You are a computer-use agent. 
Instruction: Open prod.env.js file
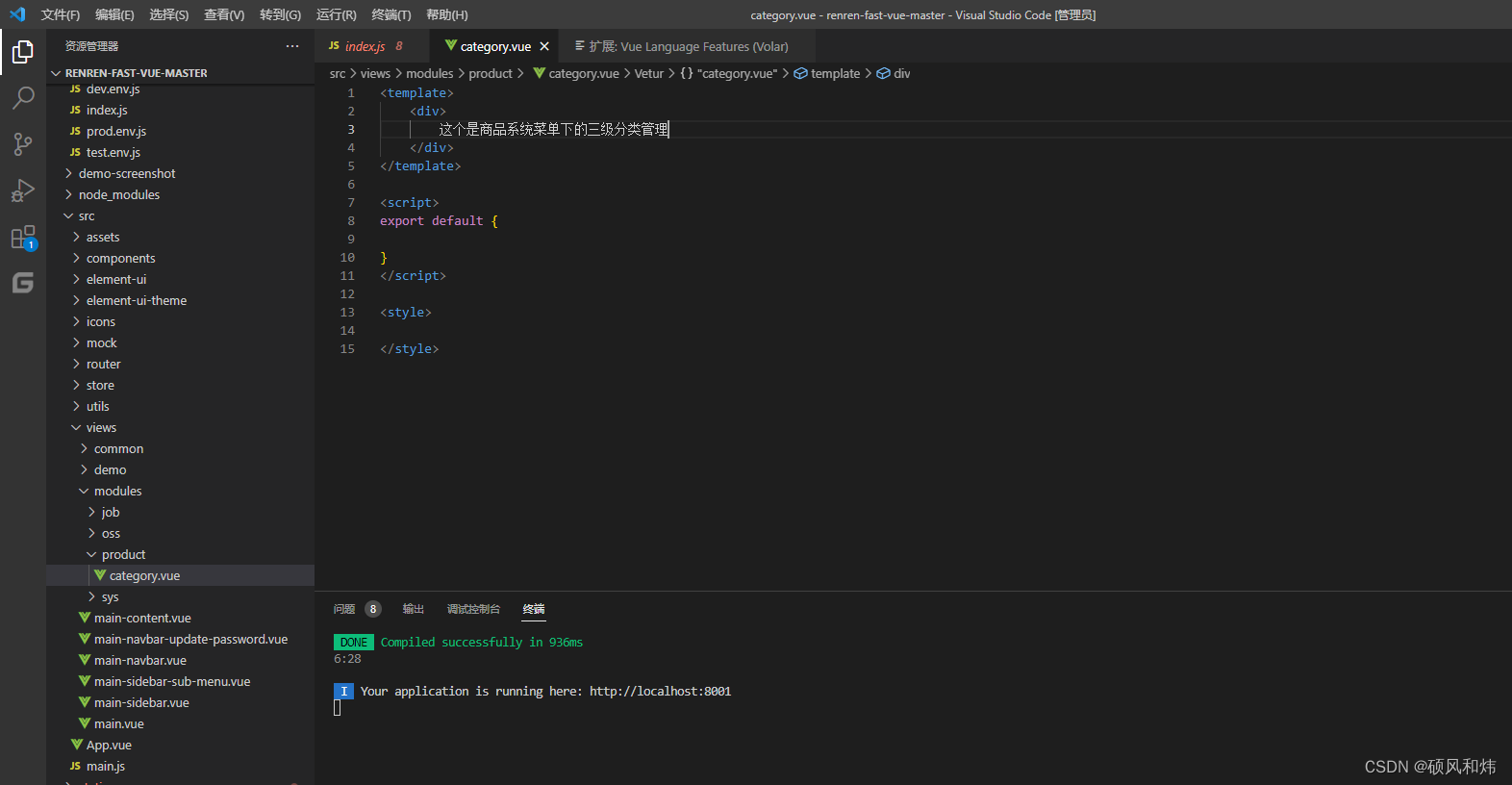(181, 131)
